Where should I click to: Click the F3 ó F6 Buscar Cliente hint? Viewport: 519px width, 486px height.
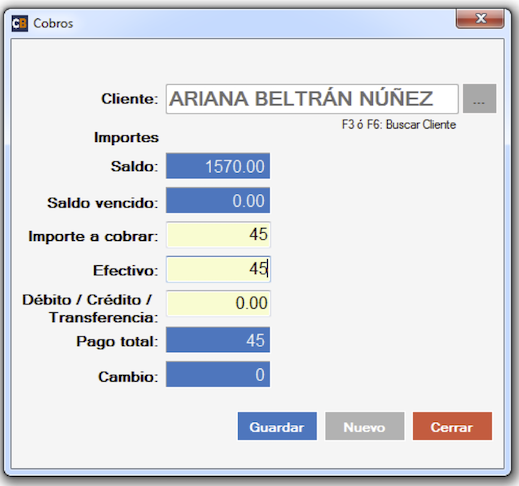(x=399, y=125)
